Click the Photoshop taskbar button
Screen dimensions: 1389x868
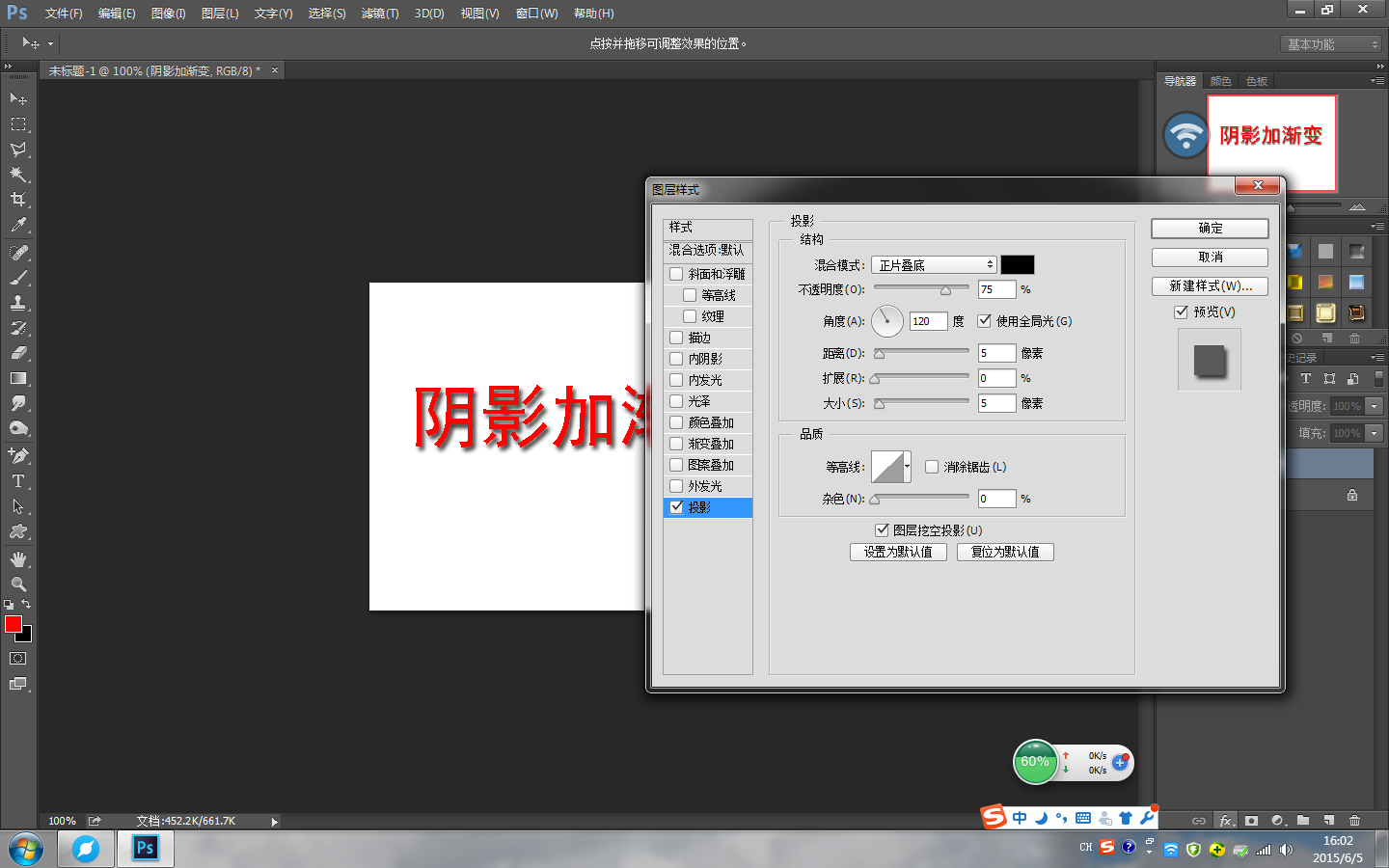tap(145, 849)
